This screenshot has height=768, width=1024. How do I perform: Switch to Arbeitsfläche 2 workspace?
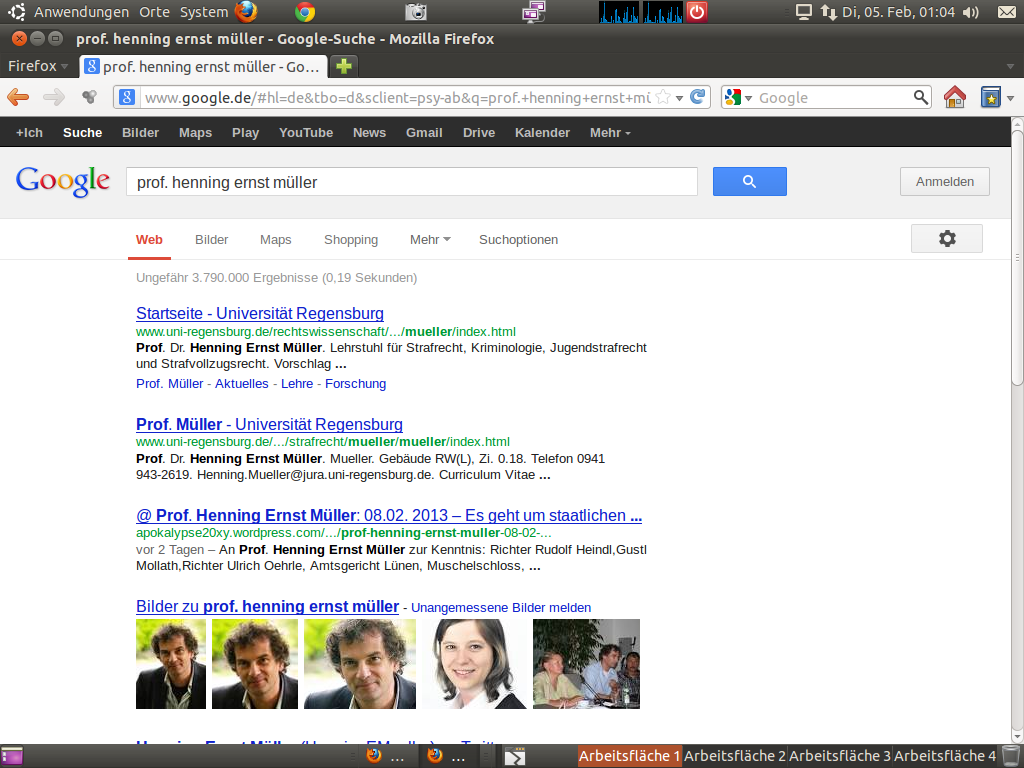pos(735,756)
